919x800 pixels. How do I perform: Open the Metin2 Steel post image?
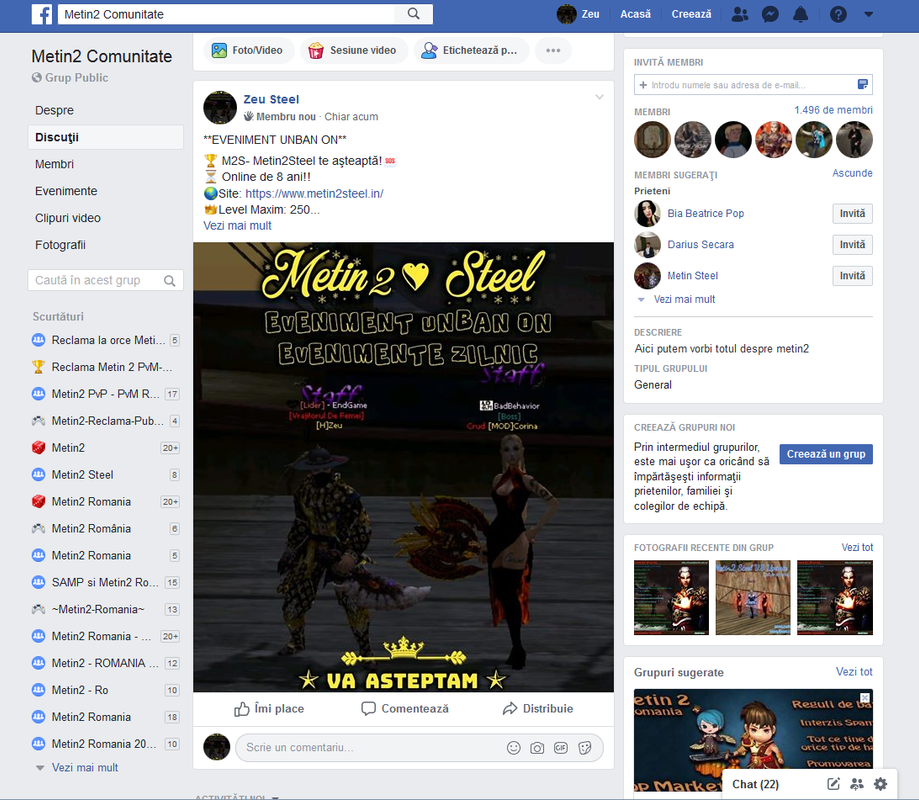[403, 467]
